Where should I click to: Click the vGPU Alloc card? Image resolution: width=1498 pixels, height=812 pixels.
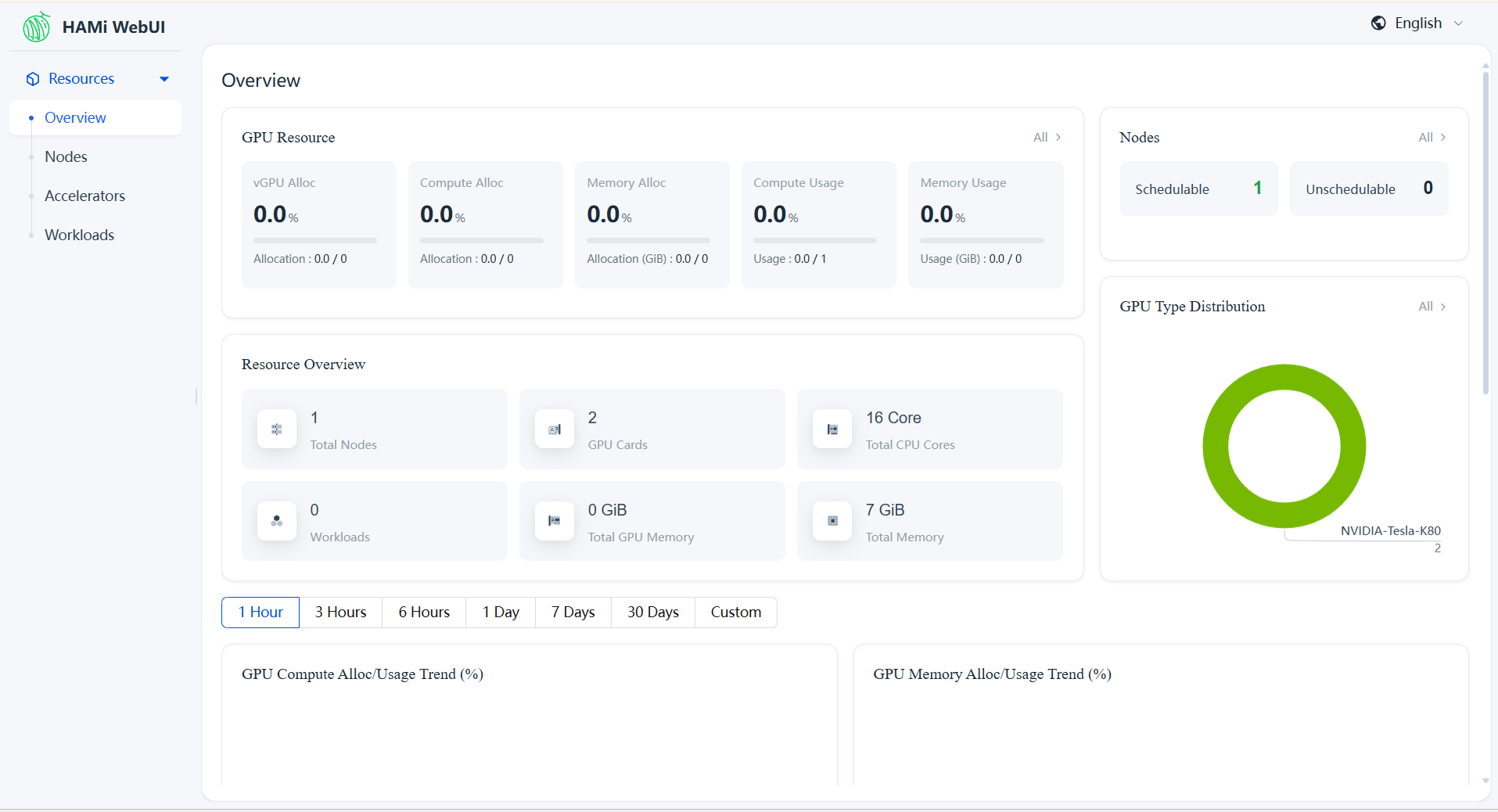319,225
